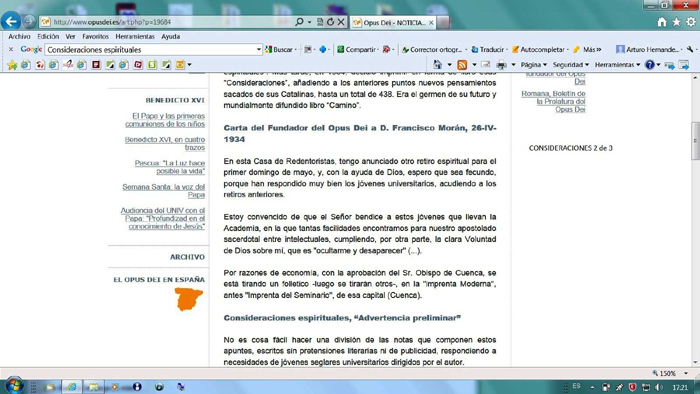Viewport: 700px width, 394px height.
Task: Toggle compatibility view icon in address bar
Action: (320, 22)
